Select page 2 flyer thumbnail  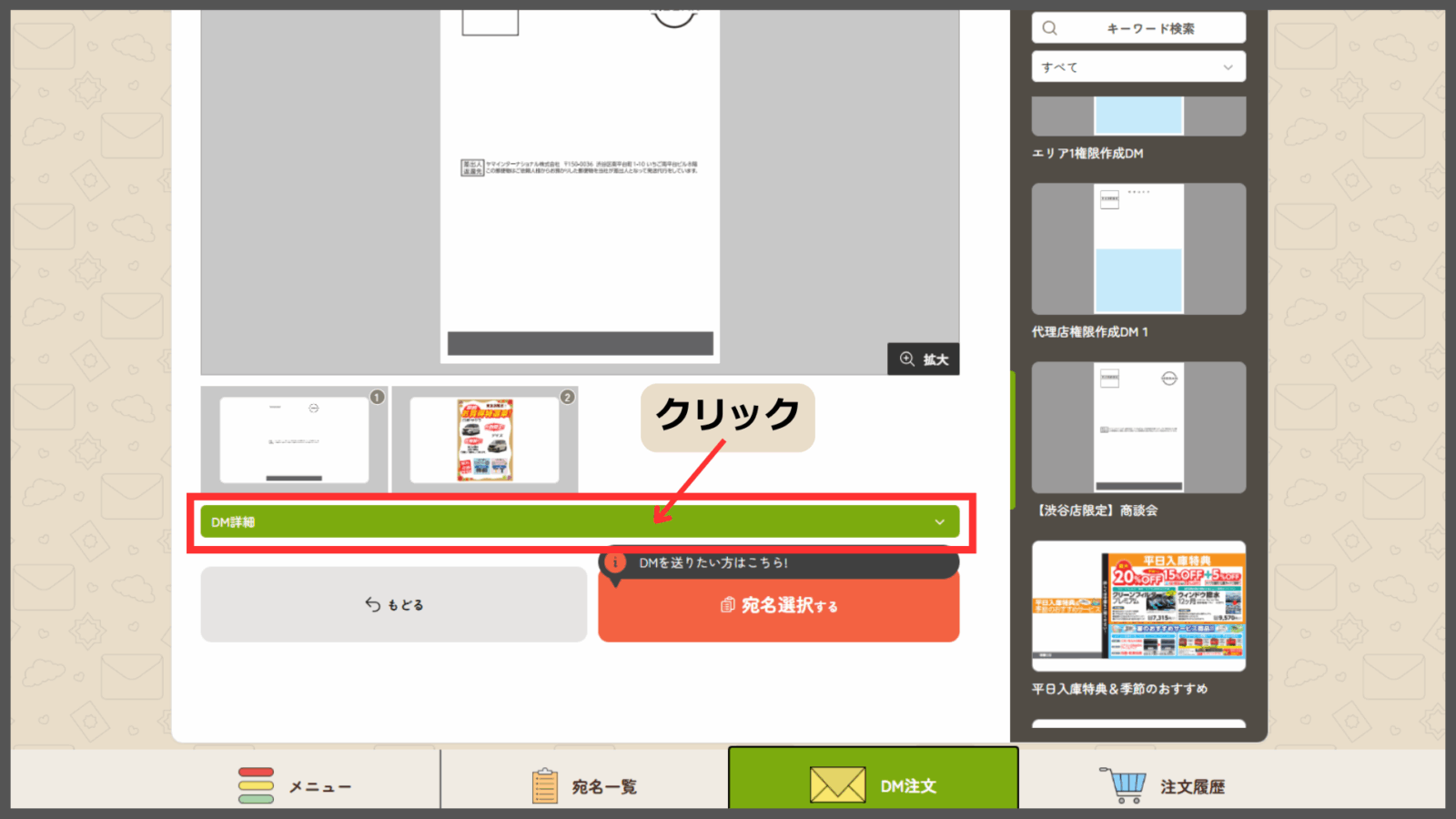tap(484, 440)
